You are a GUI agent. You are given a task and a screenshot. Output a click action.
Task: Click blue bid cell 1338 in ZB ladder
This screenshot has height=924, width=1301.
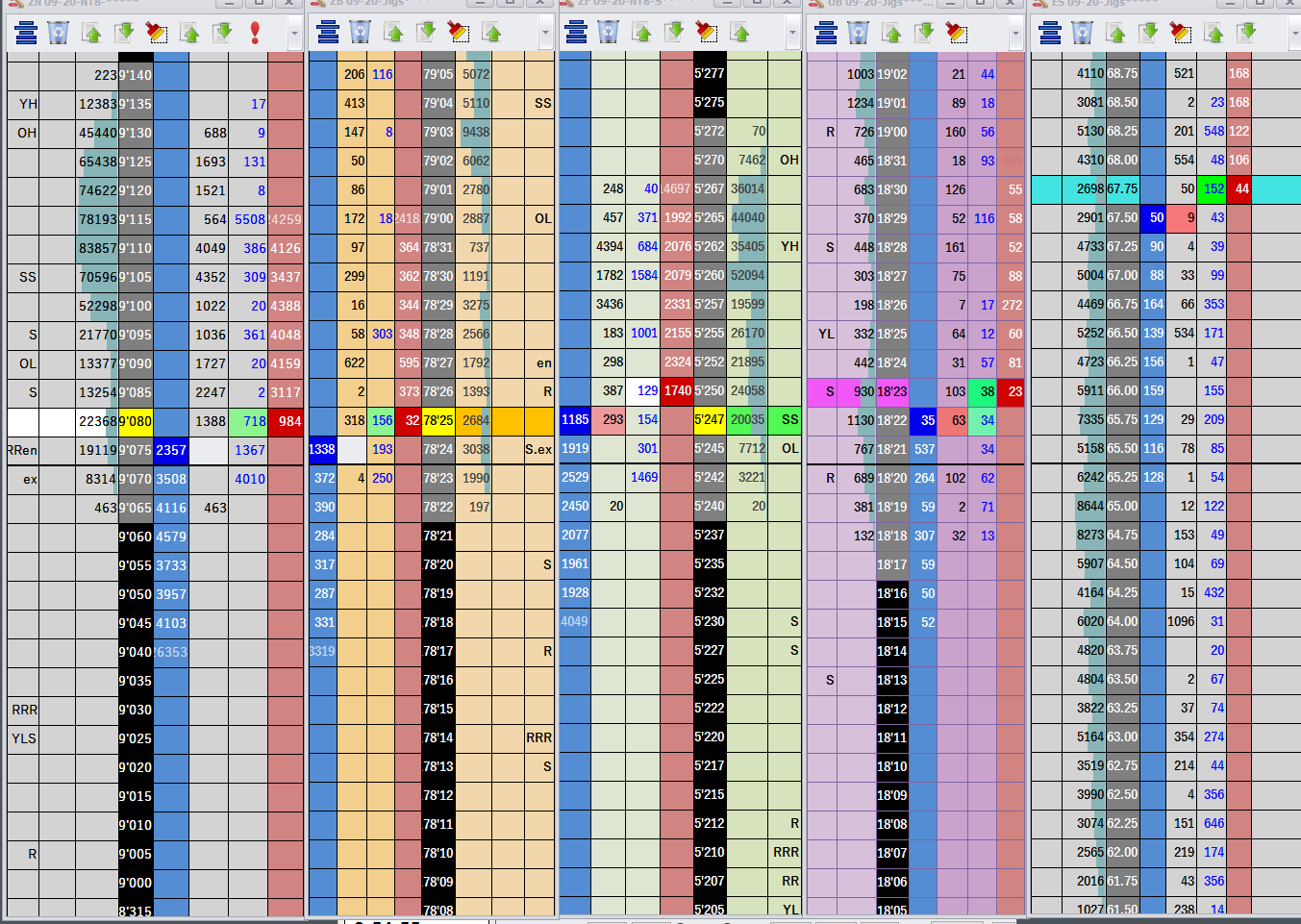pyautogui.click(x=322, y=449)
